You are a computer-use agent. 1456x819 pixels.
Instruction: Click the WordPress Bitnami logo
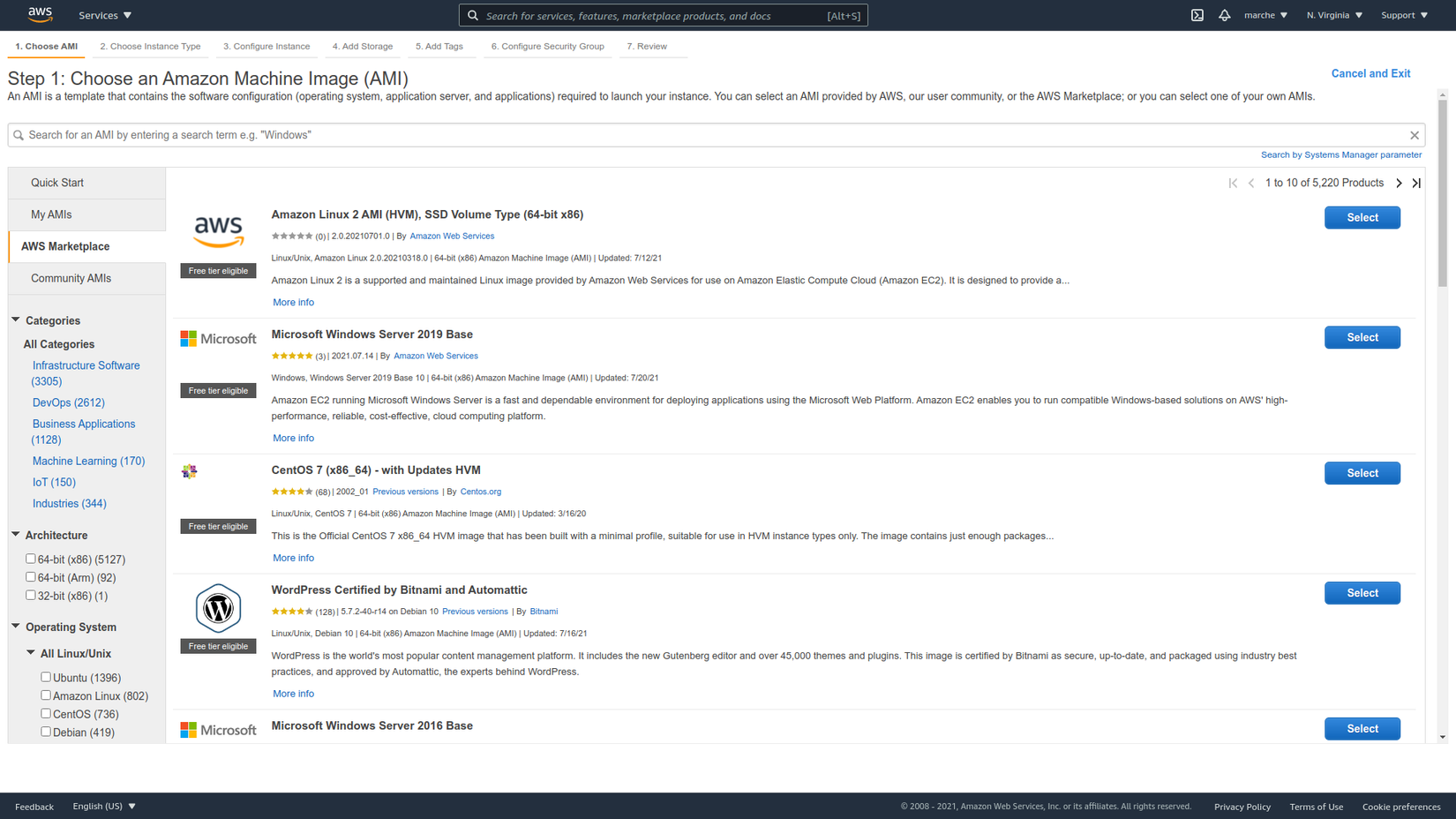tap(218, 608)
